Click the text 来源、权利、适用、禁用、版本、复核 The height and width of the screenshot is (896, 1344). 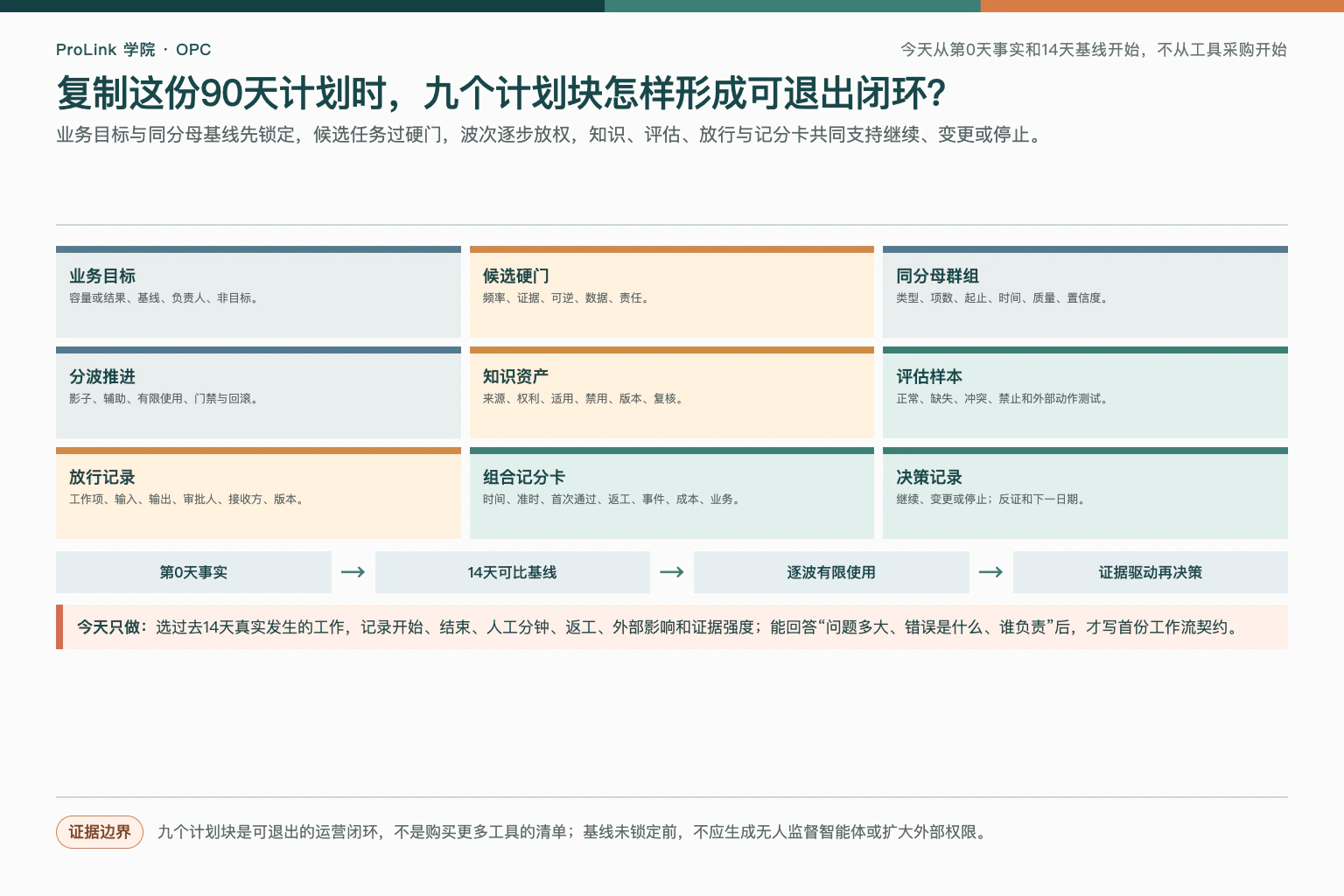click(583, 399)
